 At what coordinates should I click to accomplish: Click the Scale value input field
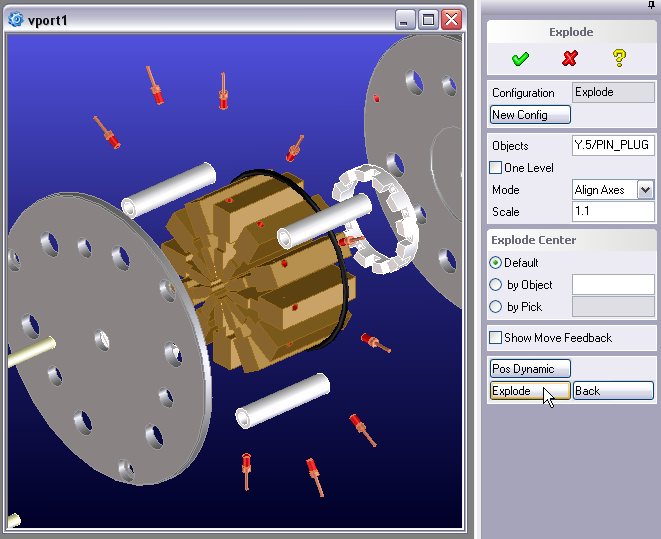tap(612, 212)
